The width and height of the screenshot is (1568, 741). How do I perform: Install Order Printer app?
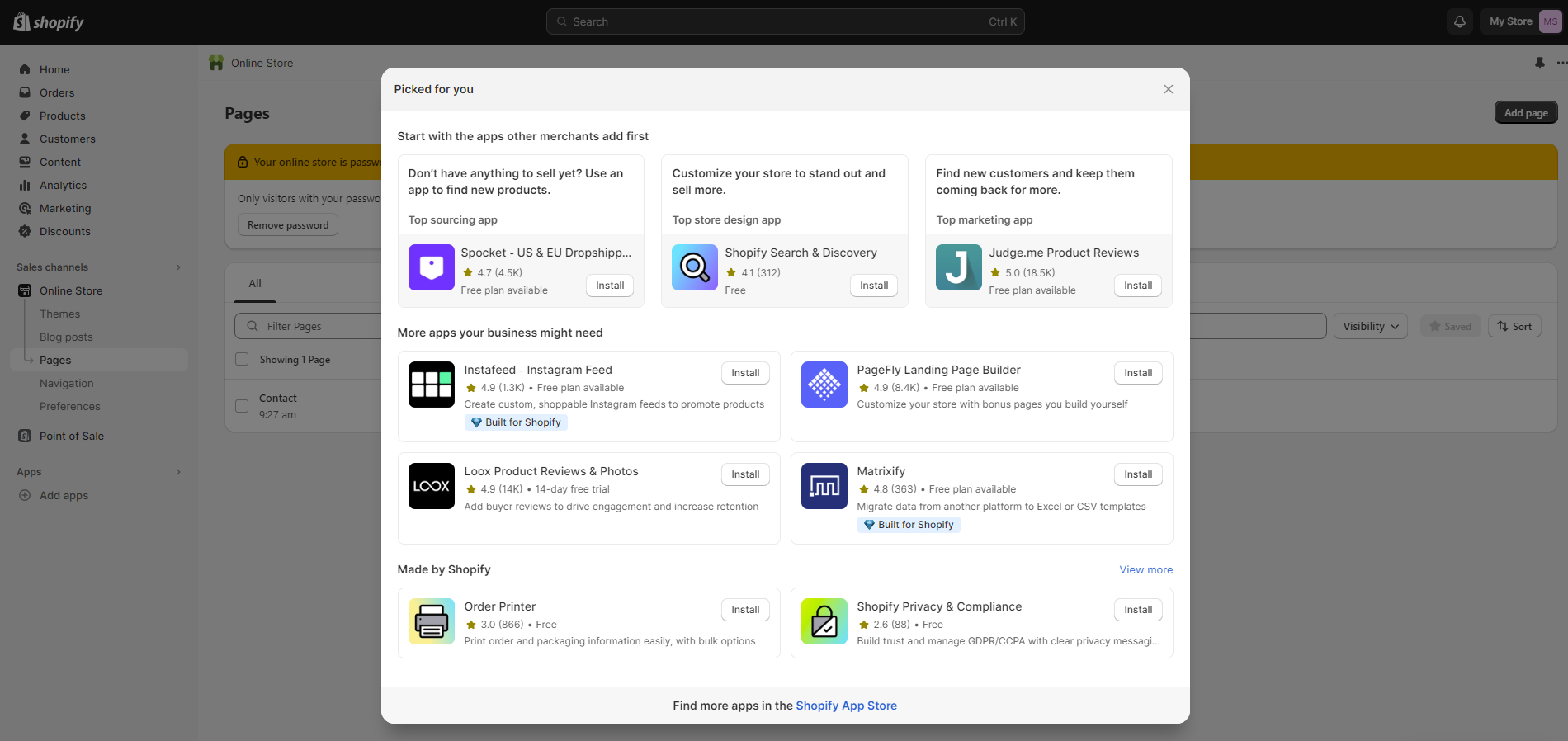click(x=745, y=610)
